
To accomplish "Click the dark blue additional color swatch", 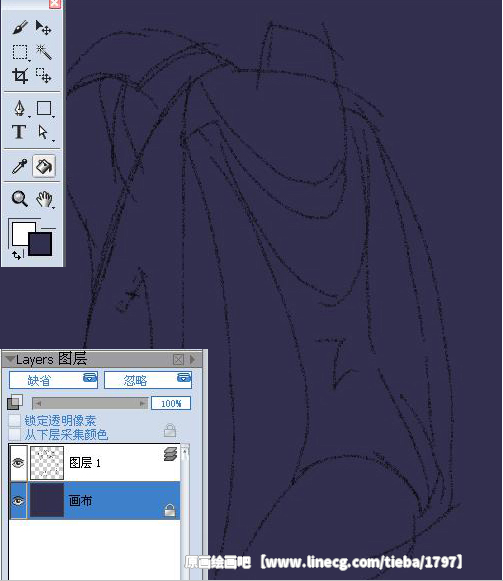I will [x=40, y=244].
